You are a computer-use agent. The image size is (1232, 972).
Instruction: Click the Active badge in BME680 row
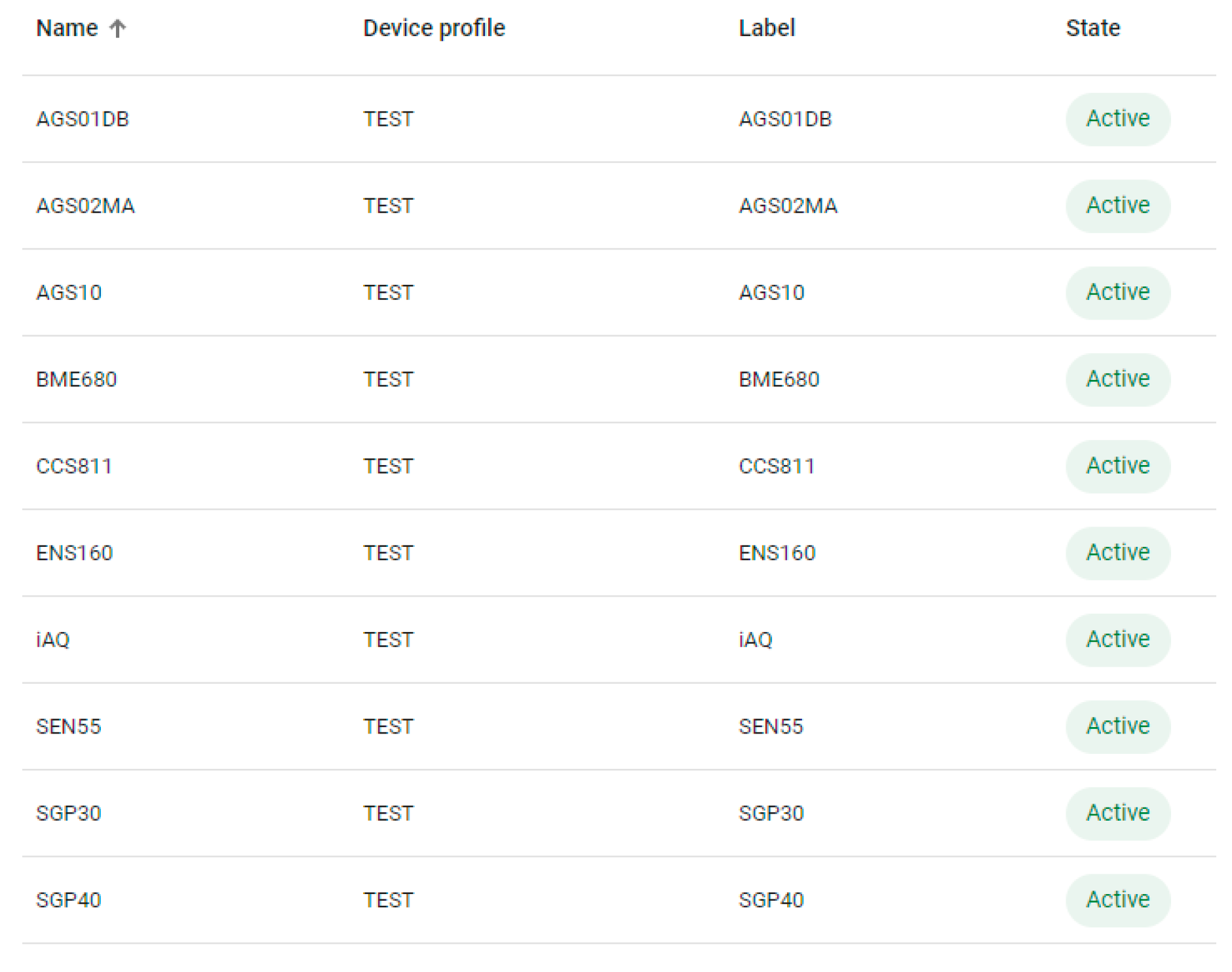[1117, 379]
